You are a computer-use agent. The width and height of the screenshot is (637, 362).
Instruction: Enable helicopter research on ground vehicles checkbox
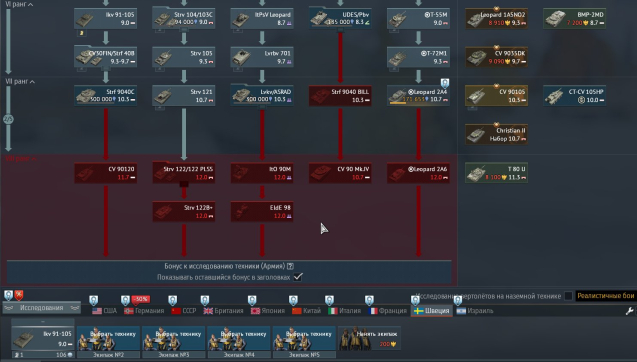click(568, 296)
